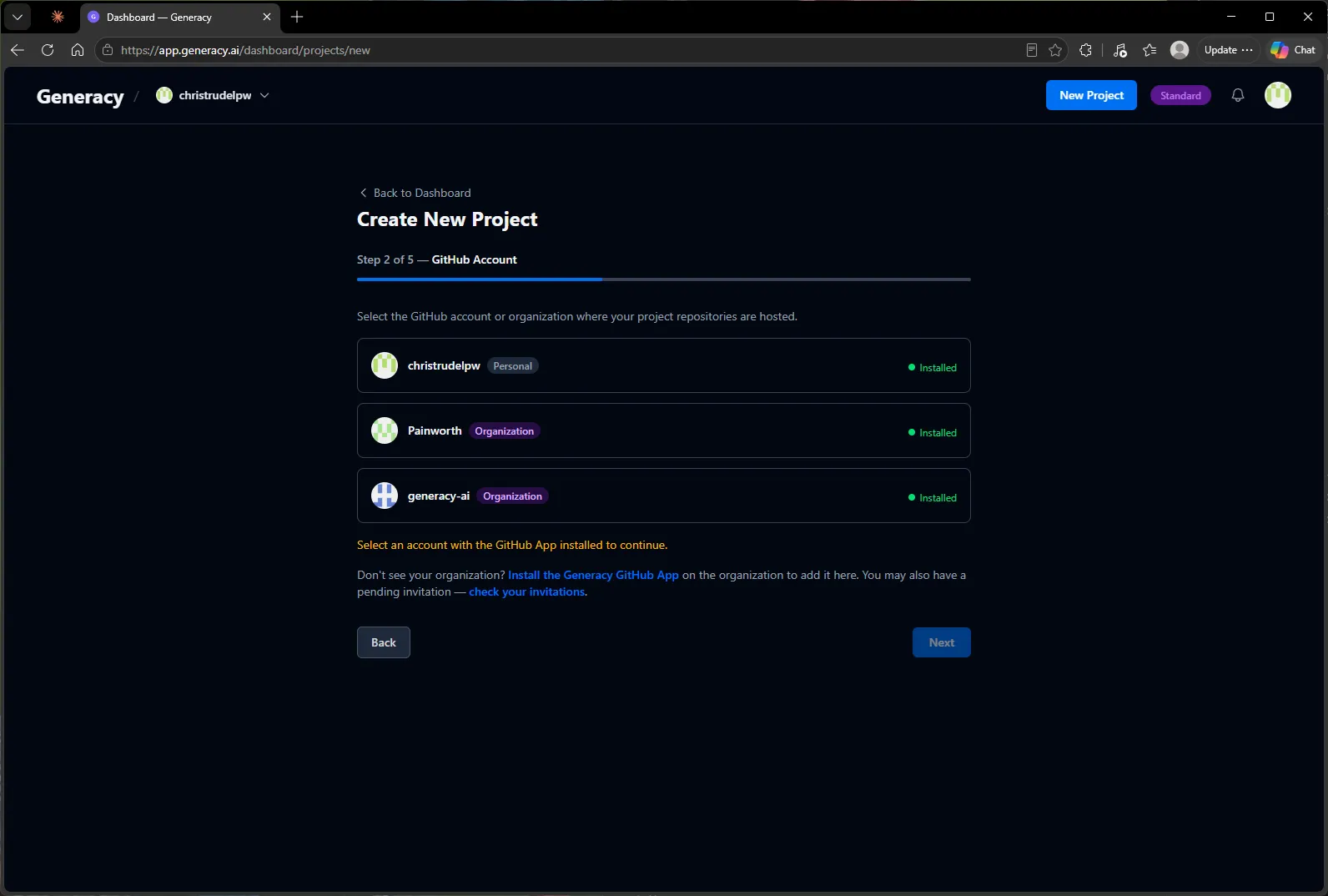
Task: Open the tab list dropdown arrow
Action: tap(18, 17)
